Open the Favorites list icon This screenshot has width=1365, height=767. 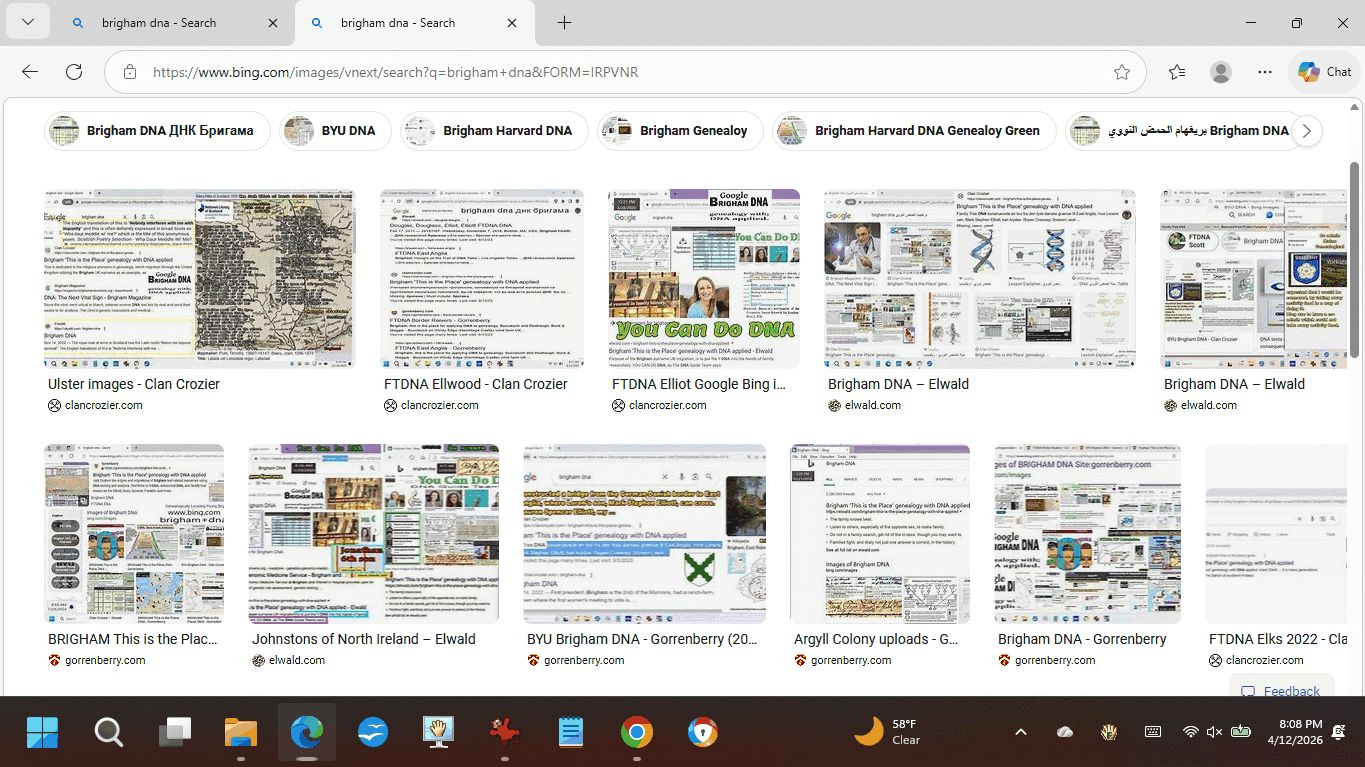pos(1177,72)
